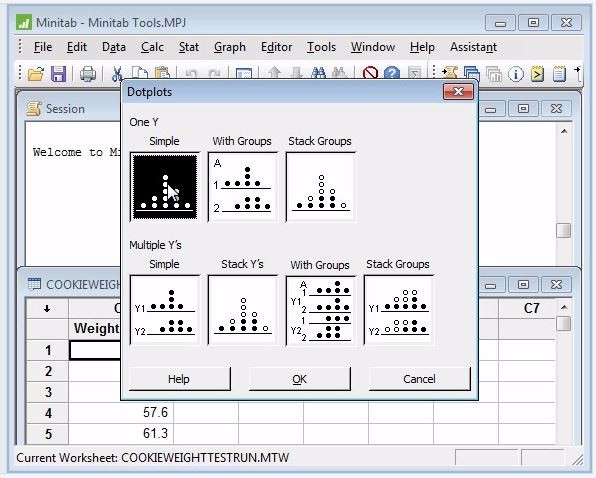596x478 pixels.
Task: Click the Save Project floppy disk icon
Action: coord(59,74)
